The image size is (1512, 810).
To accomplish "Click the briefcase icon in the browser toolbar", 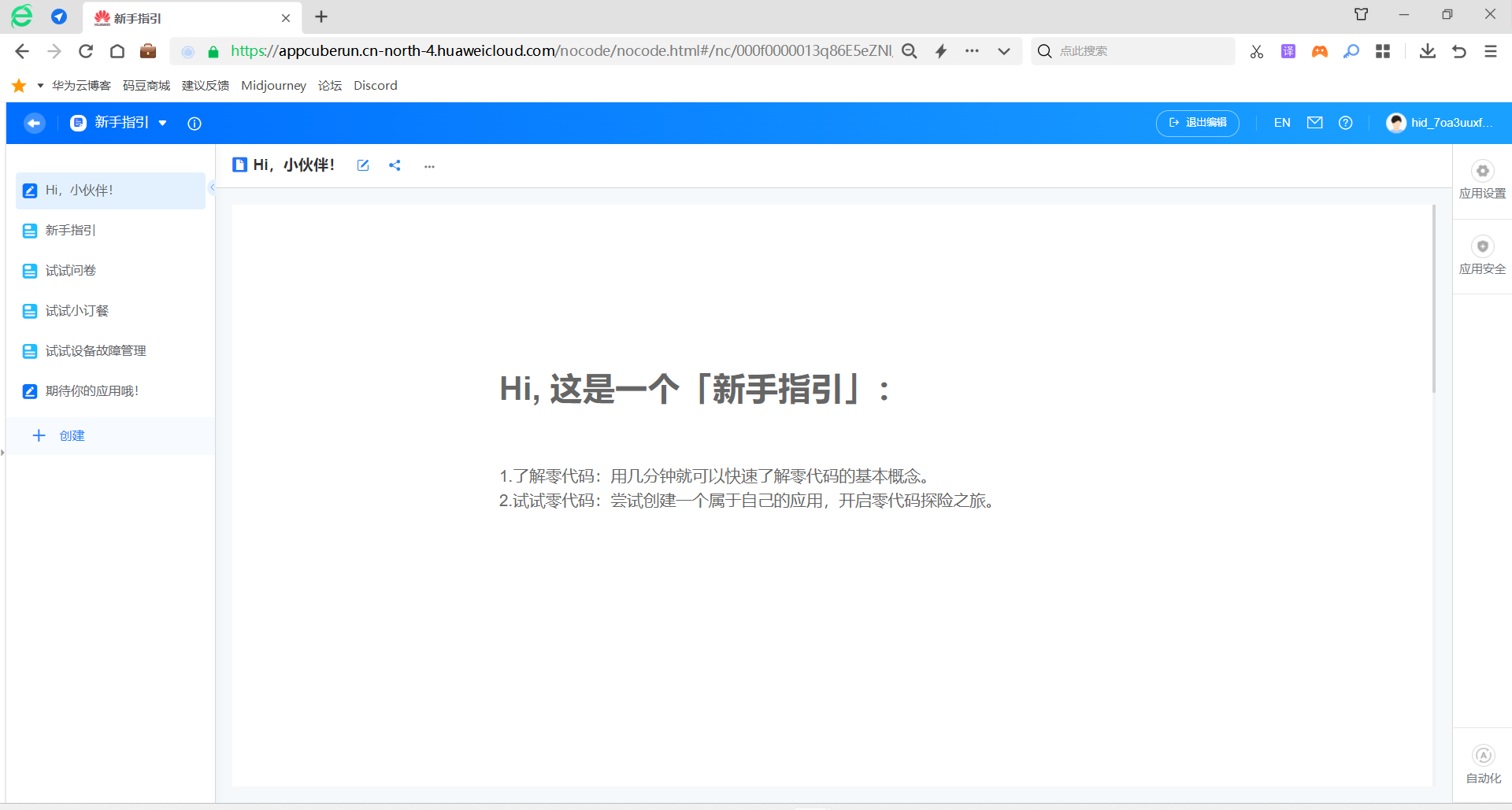I will tap(148, 51).
